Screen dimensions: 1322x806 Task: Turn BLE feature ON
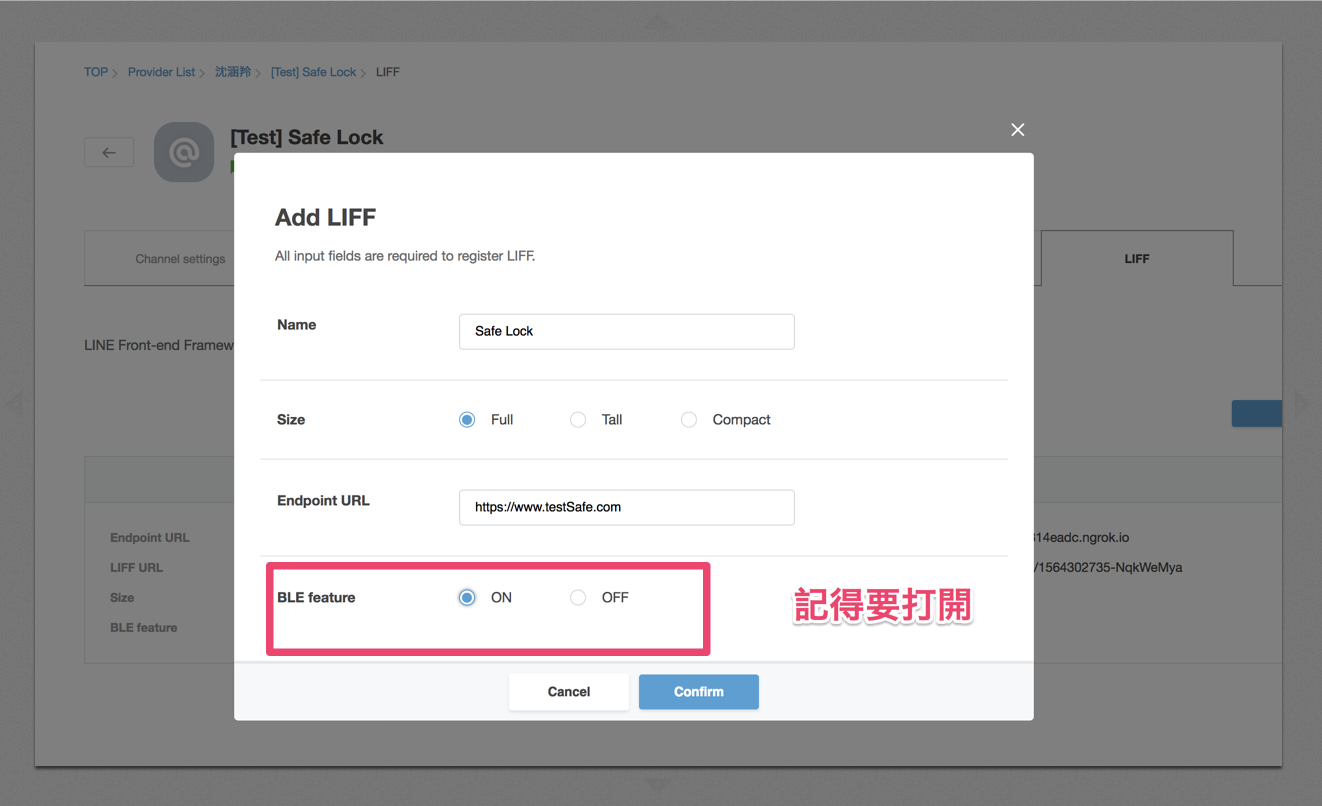[467, 598]
